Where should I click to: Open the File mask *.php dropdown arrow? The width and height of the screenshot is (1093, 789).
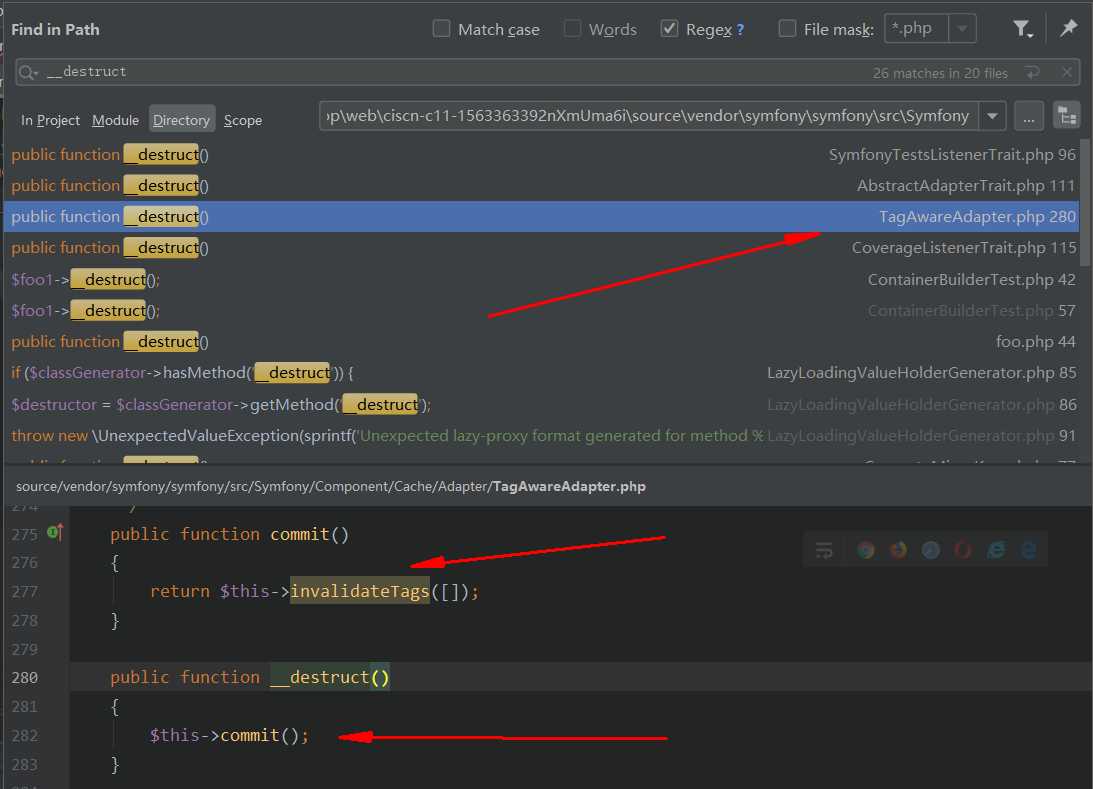[x=962, y=29]
